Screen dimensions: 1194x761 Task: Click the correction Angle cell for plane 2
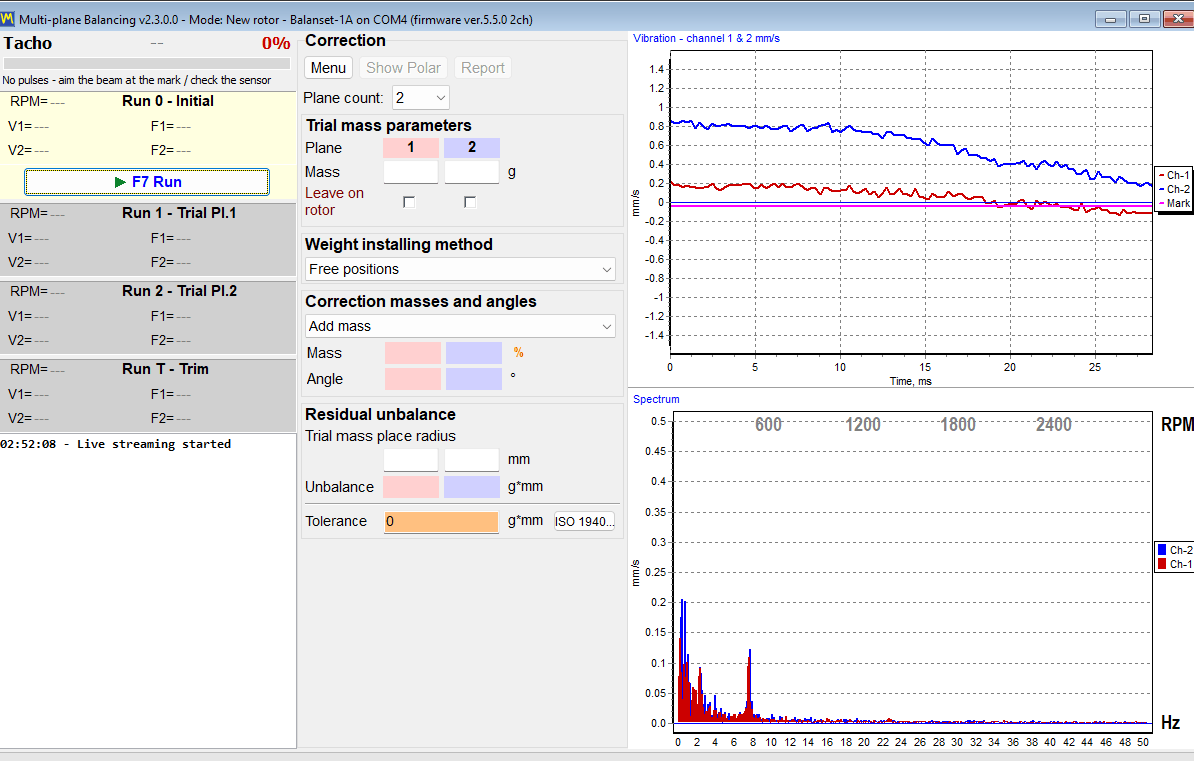(474, 379)
